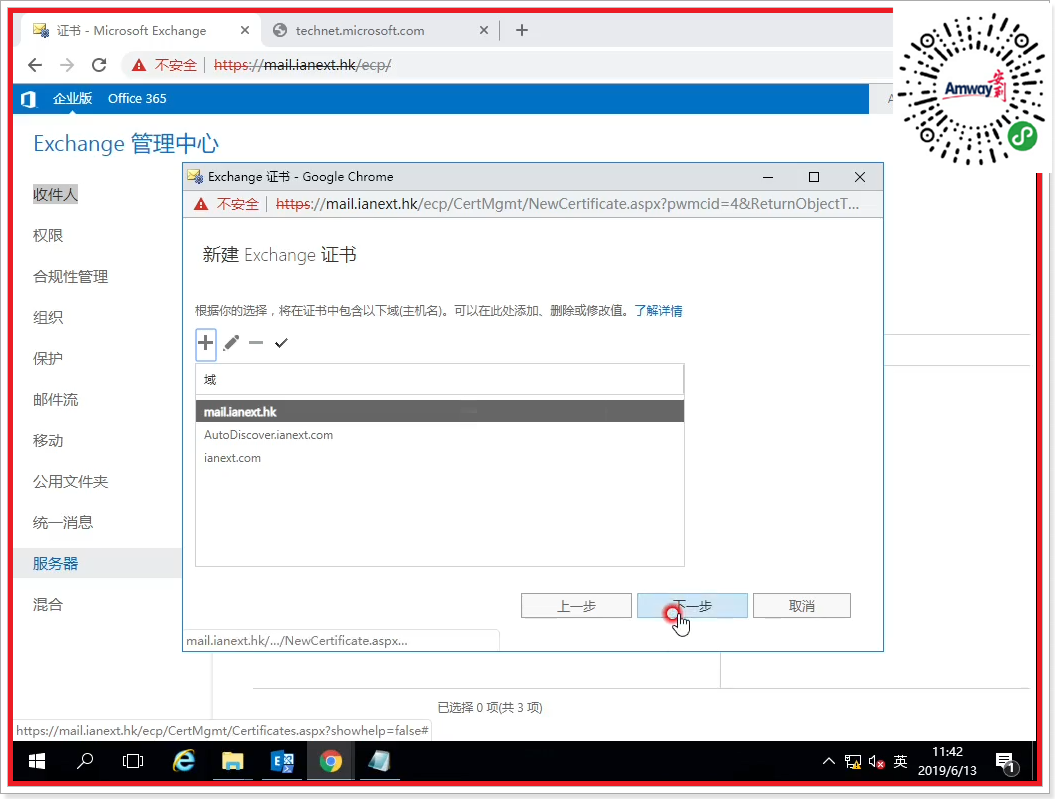Open the last pinned taskbar app

(379, 761)
